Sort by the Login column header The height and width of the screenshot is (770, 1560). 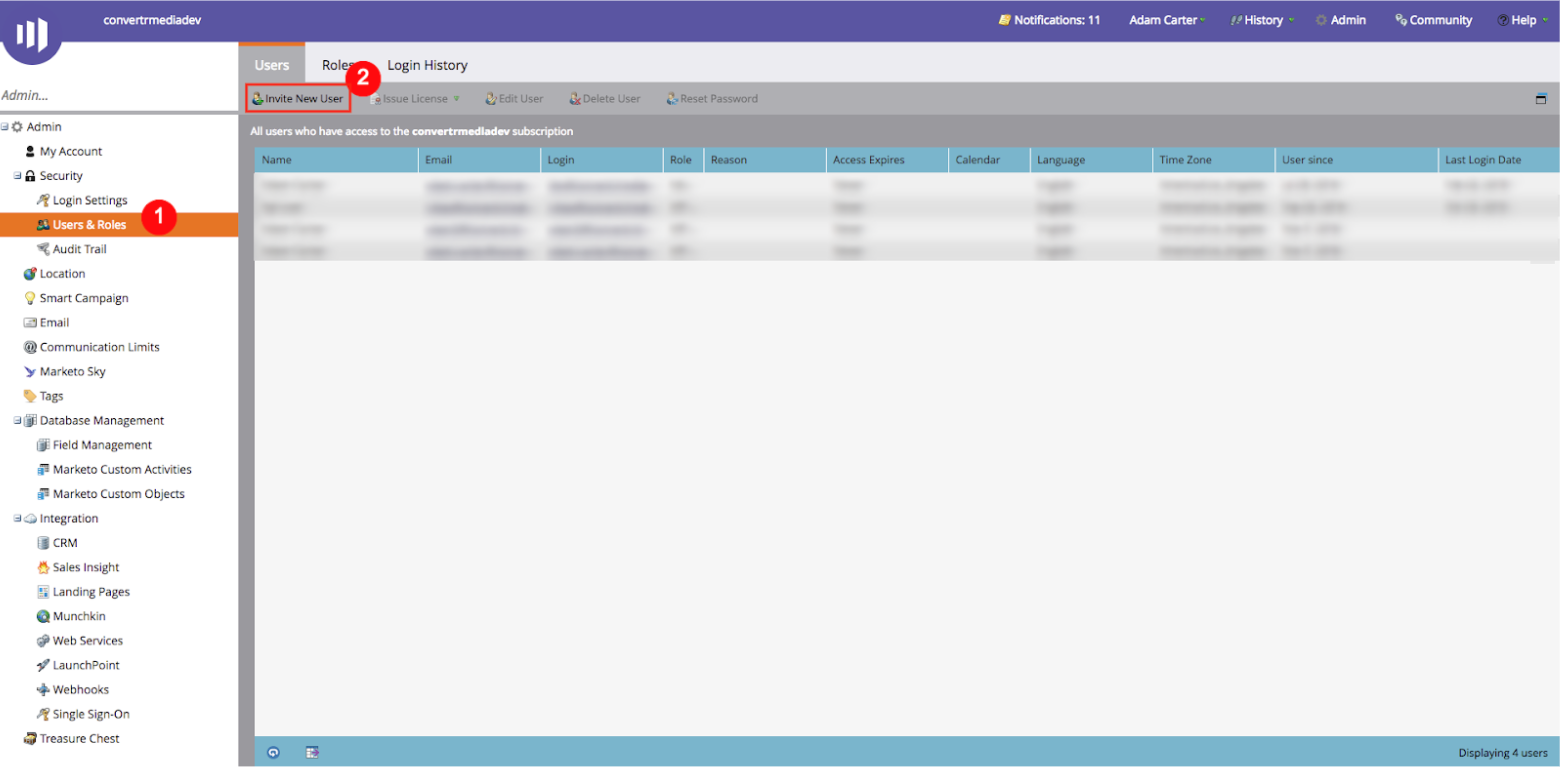click(x=602, y=160)
